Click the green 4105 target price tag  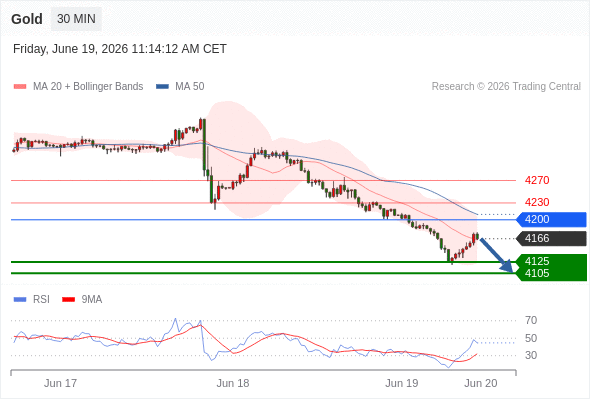click(551, 274)
